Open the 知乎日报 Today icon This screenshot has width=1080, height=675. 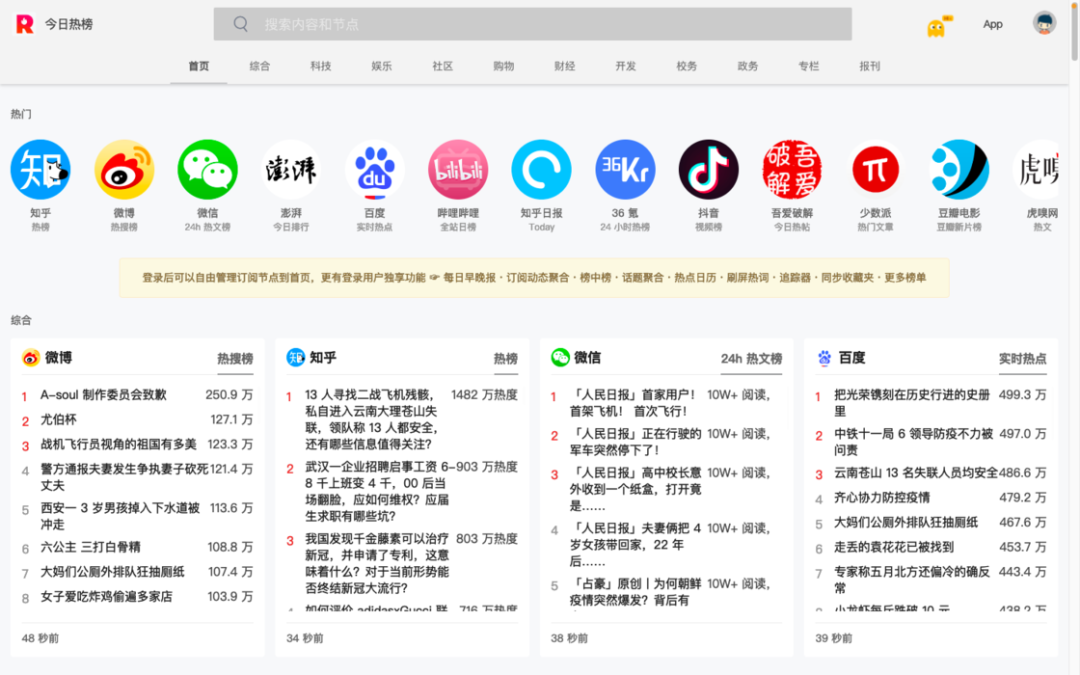[x=541, y=169]
